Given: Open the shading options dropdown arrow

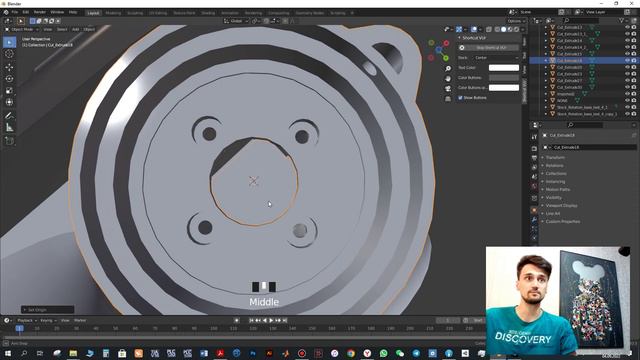Looking at the screenshot, I should pyautogui.click(x=523, y=29).
